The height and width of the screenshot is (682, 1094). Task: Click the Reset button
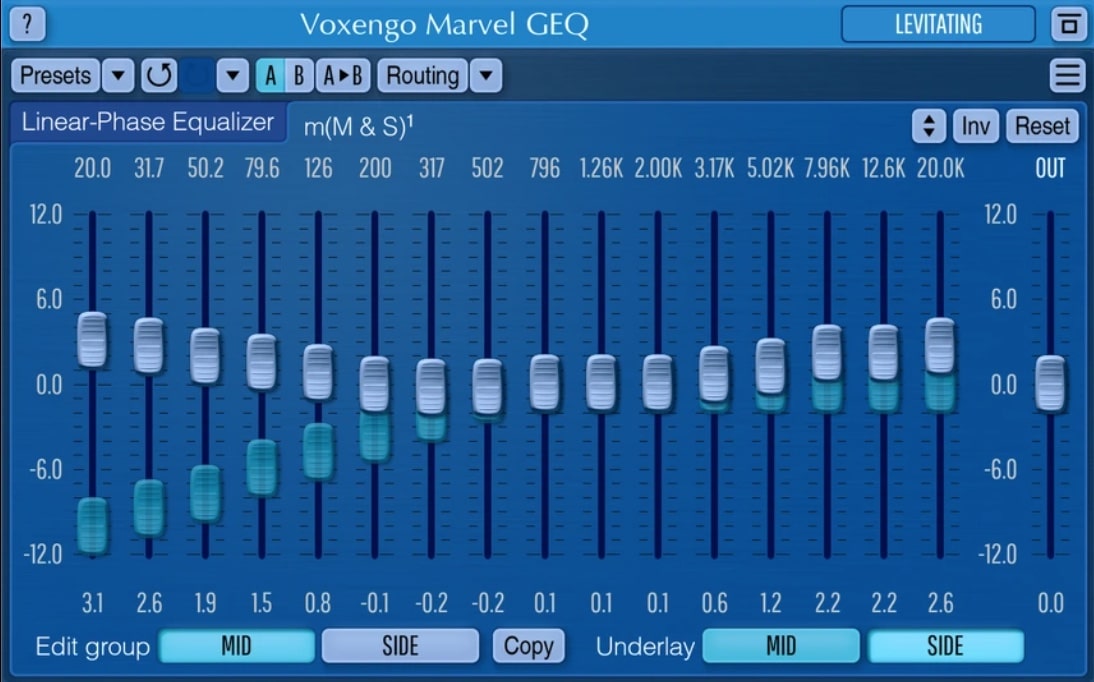[1043, 126]
